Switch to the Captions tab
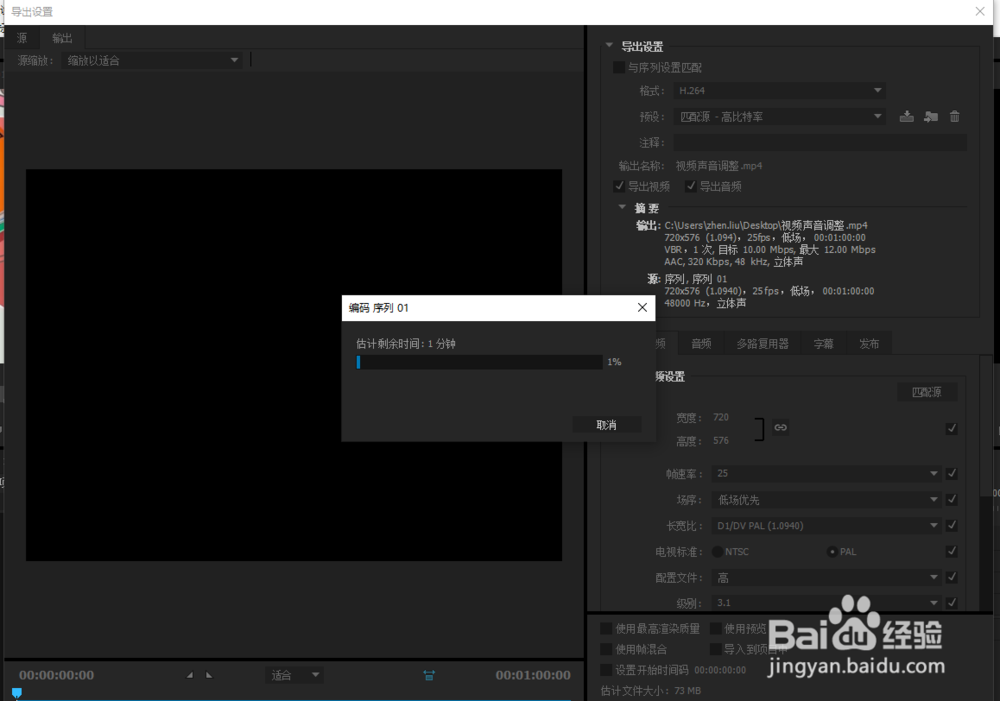Screen dimensions: 1000x701 tap(823, 344)
